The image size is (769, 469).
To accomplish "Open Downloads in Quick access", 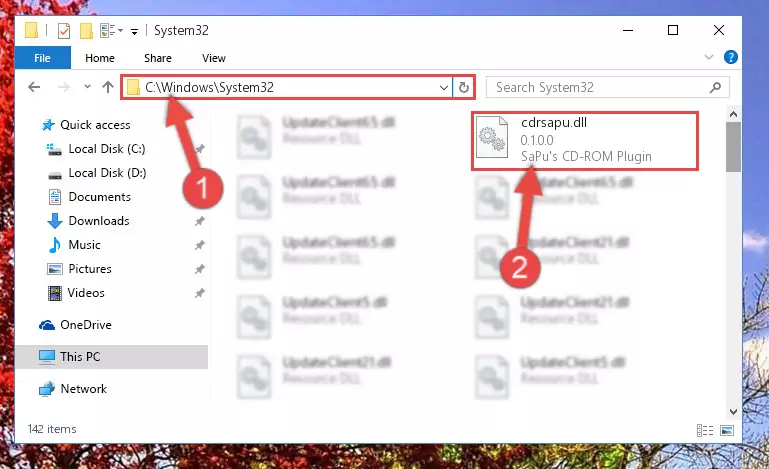I will click(x=99, y=221).
